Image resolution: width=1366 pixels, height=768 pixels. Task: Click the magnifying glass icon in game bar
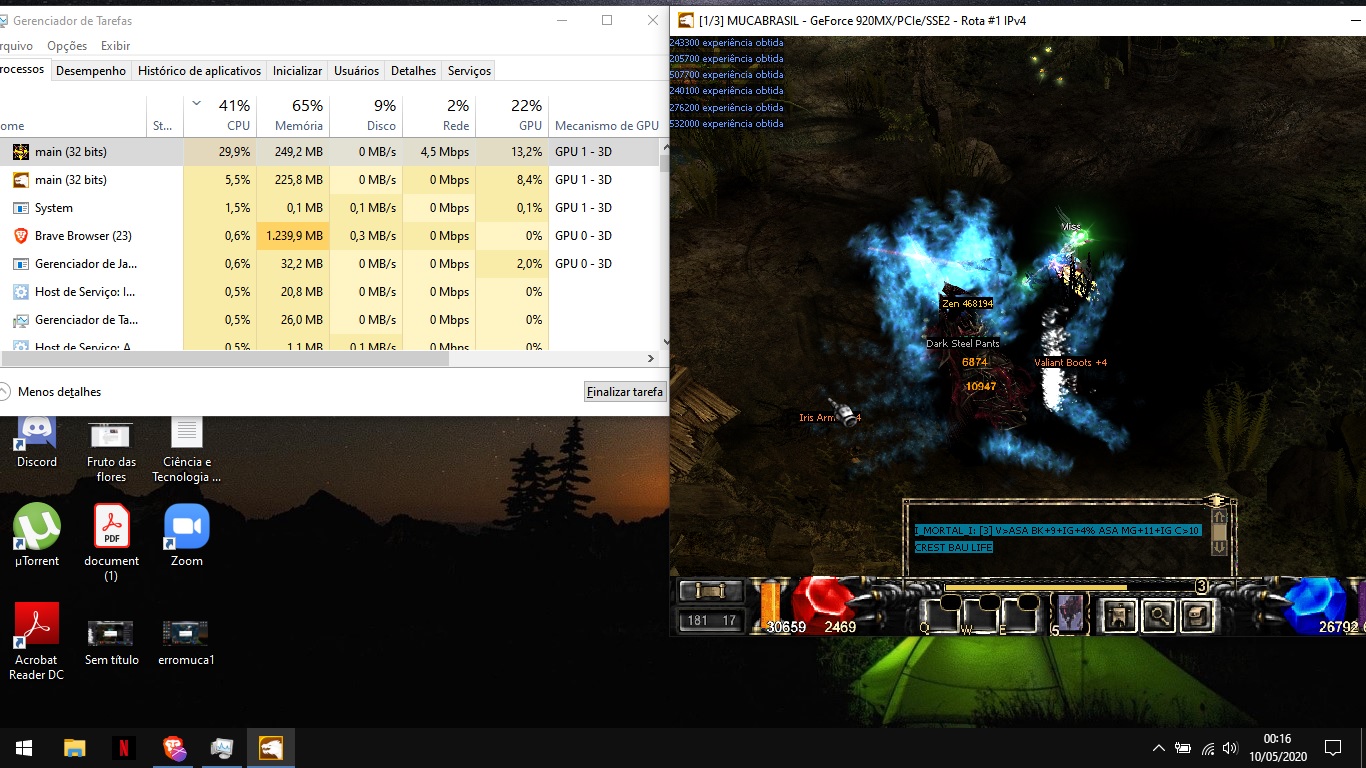tap(1158, 615)
